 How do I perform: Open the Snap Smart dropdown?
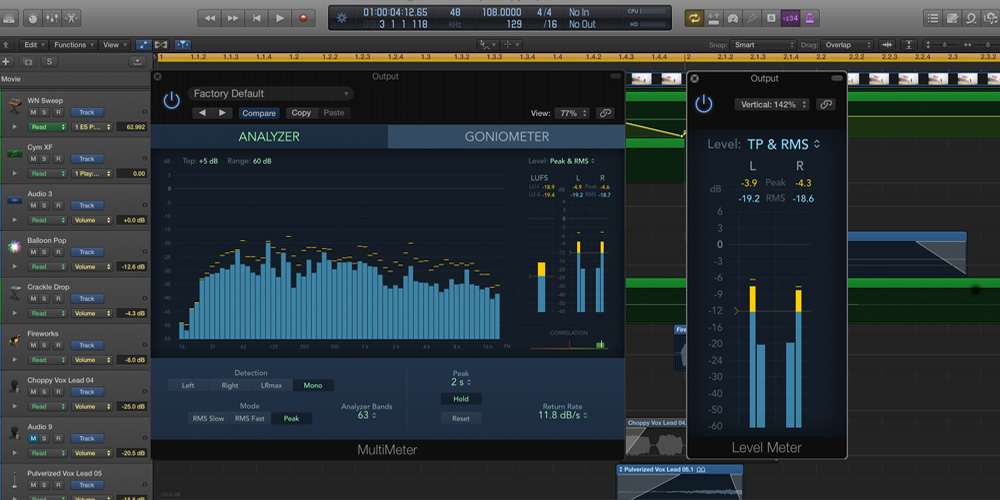(x=764, y=45)
